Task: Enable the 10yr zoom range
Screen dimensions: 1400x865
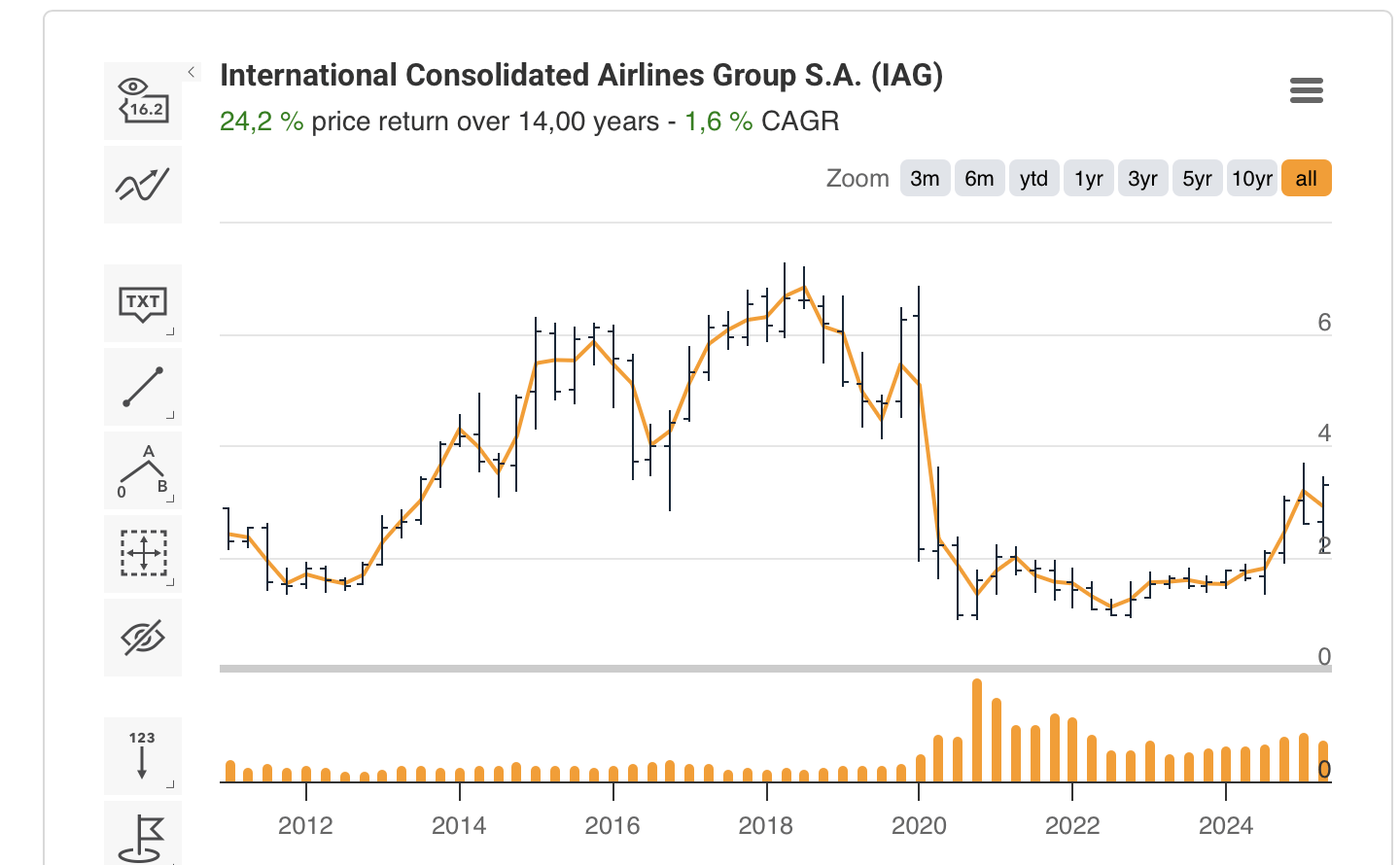Action: point(1252,178)
